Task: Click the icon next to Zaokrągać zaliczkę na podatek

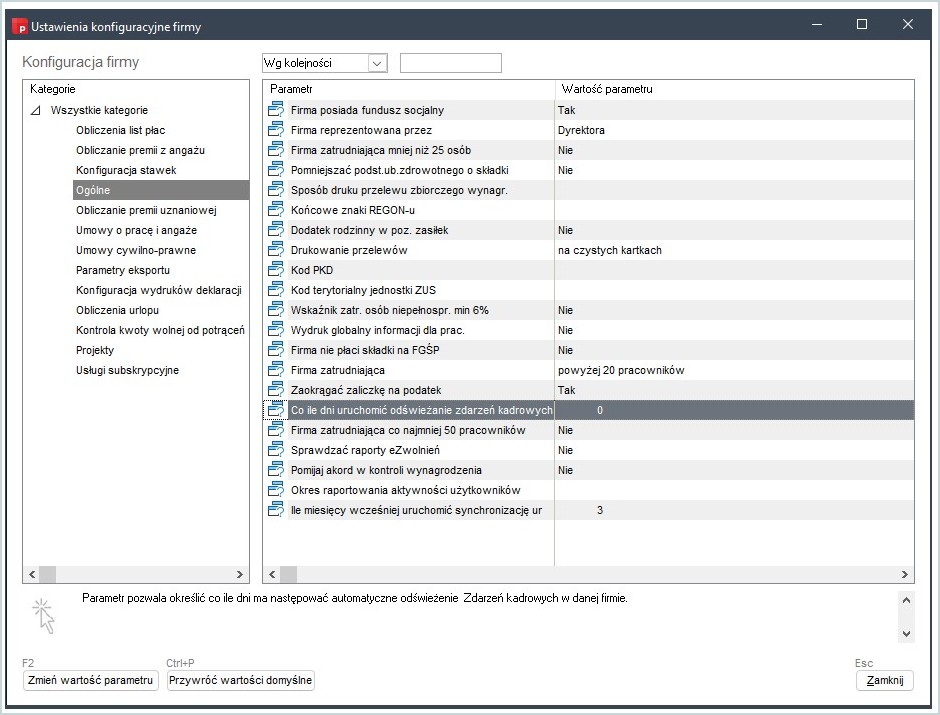Action: (275, 390)
